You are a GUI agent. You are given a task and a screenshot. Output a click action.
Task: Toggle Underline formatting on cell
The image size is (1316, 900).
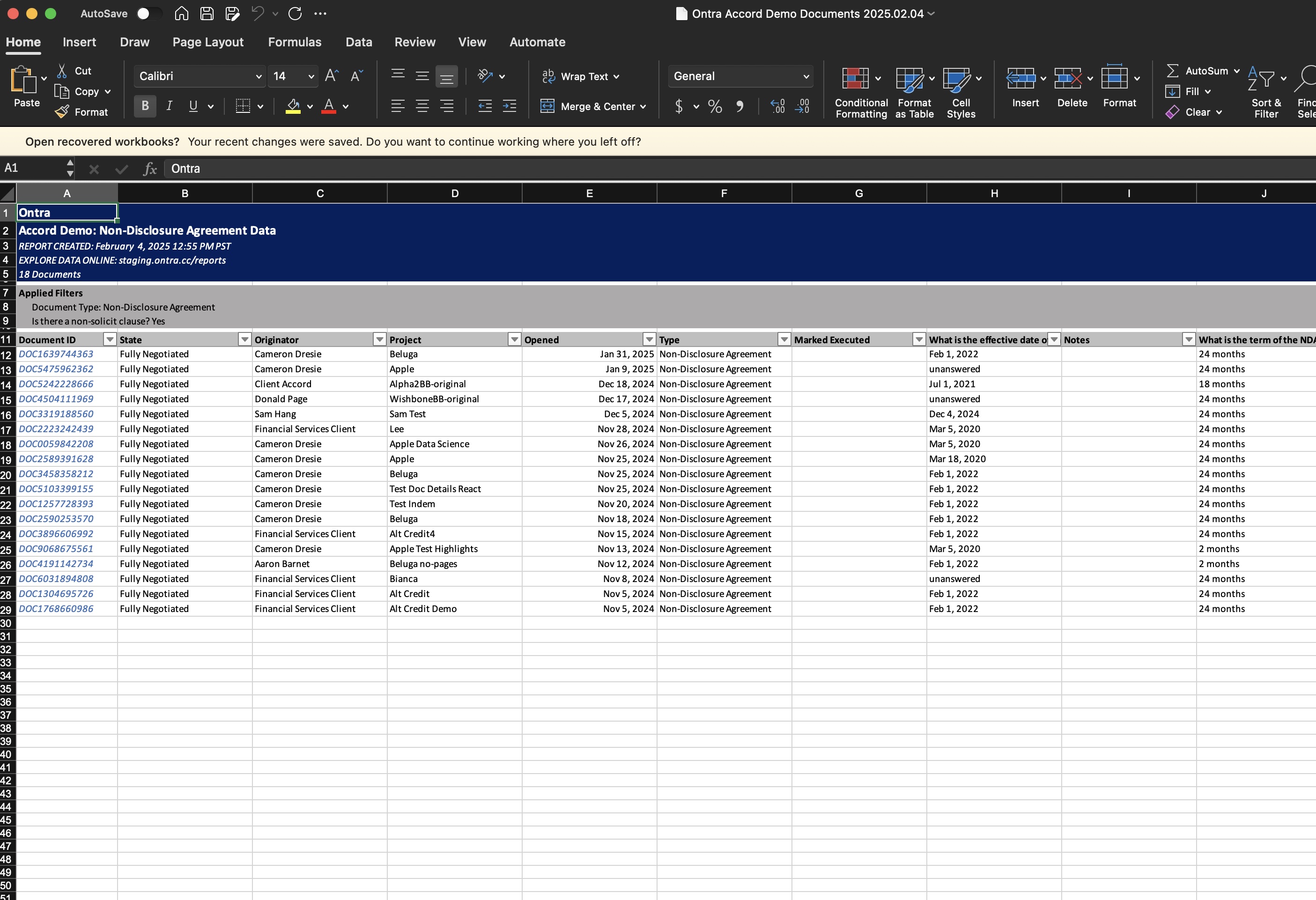[194, 106]
